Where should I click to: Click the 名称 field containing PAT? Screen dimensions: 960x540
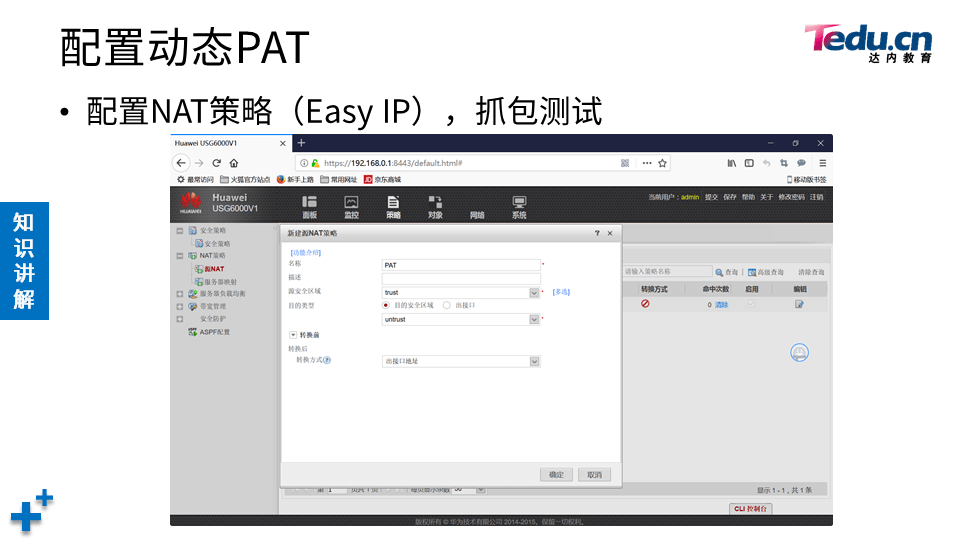461,265
